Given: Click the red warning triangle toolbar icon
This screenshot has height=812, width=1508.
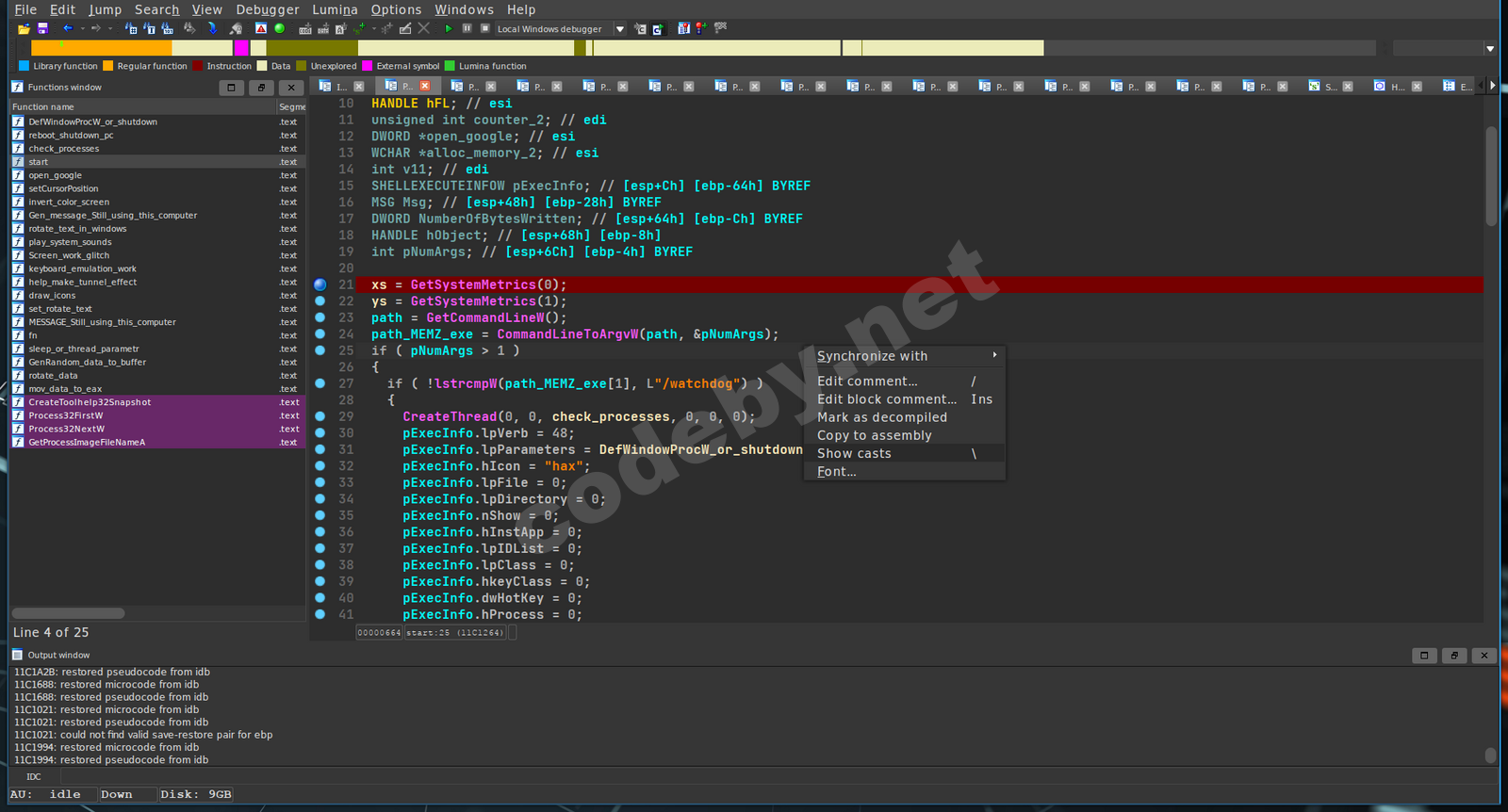Looking at the screenshot, I should [261, 29].
